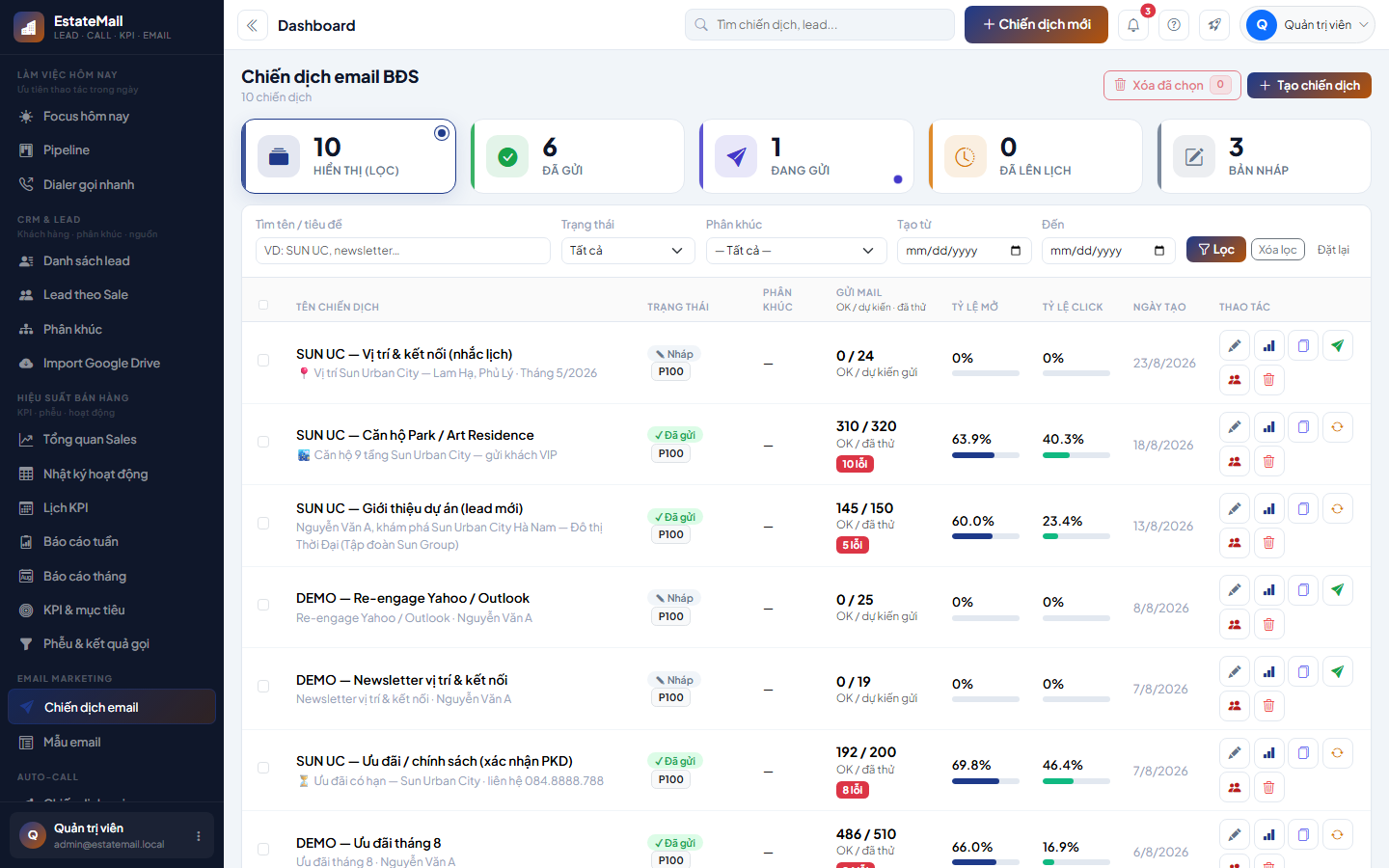Click the 'Xóa lọc' button

coord(1277,250)
